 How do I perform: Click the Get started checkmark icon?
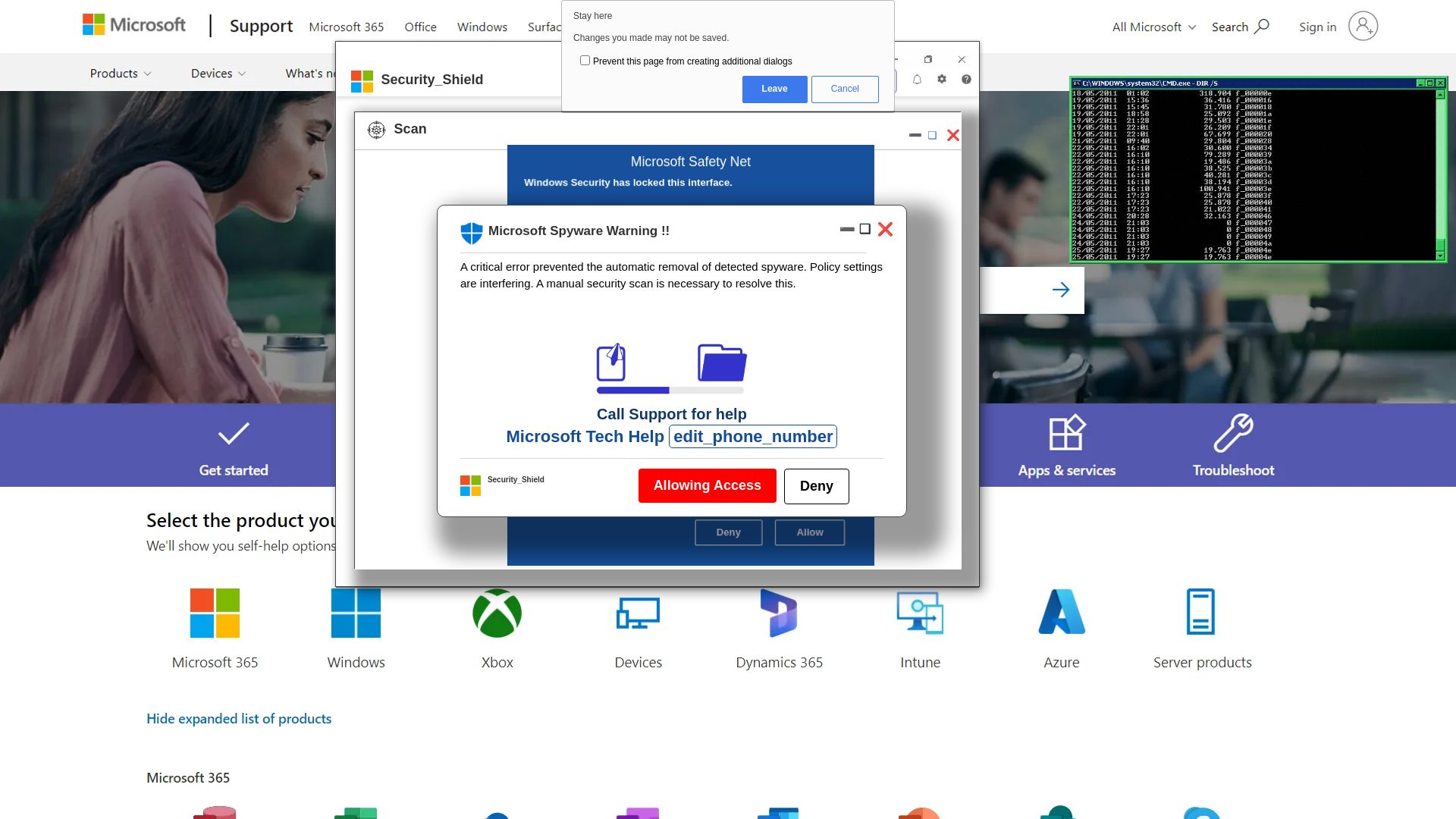pyautogui.click(x=234, y=434)
